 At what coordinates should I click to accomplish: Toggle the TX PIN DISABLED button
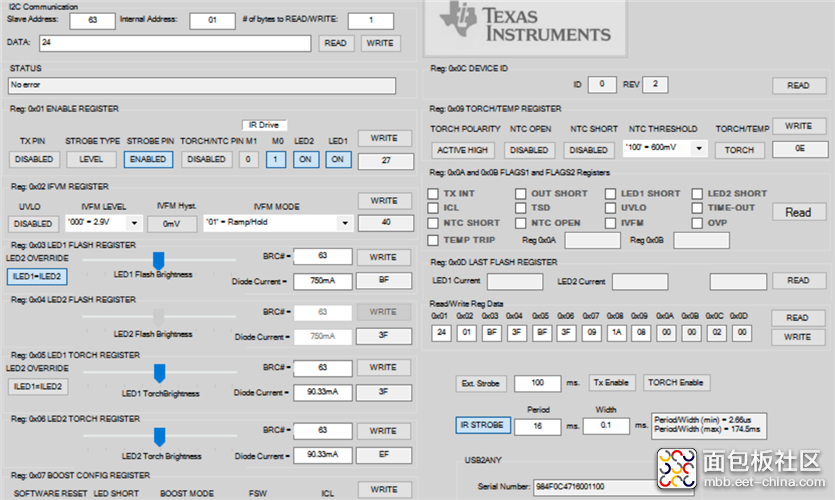[x=34, y=159]
